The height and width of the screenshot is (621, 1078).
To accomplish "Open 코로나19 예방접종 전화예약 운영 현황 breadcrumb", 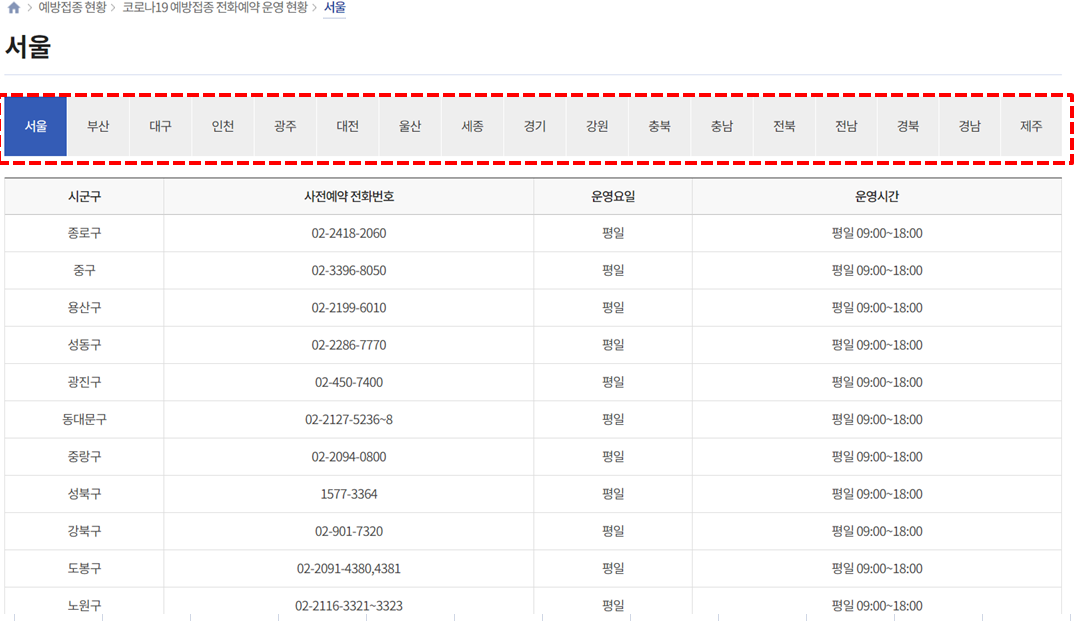I will coord(215,8).
